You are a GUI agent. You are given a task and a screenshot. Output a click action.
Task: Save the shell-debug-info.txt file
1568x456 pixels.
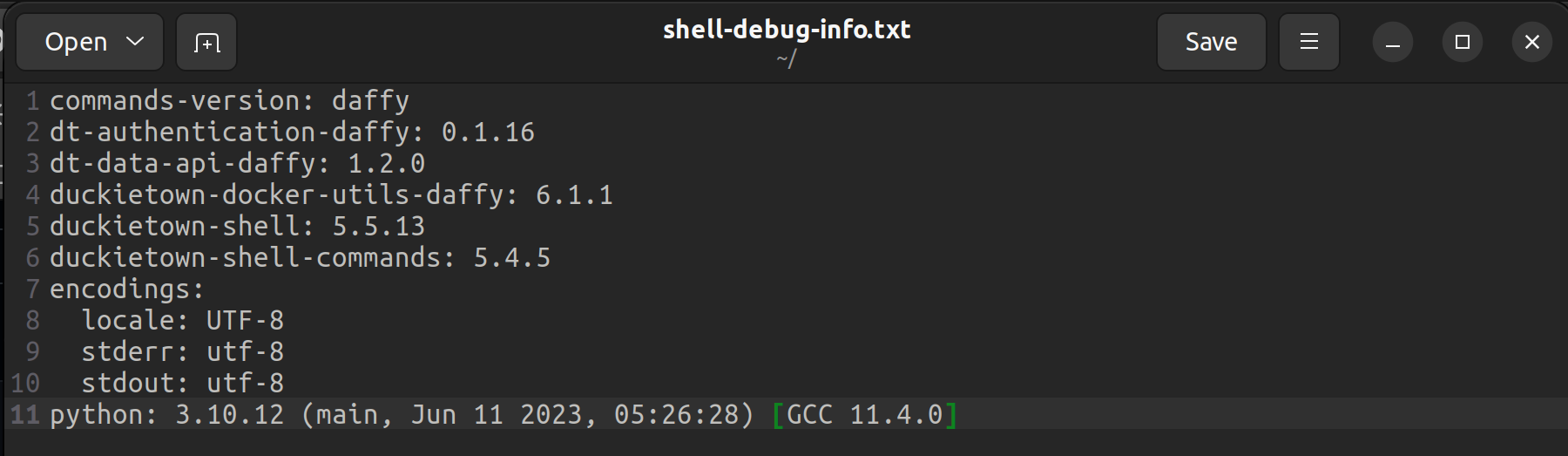(x=1211, y=42)
